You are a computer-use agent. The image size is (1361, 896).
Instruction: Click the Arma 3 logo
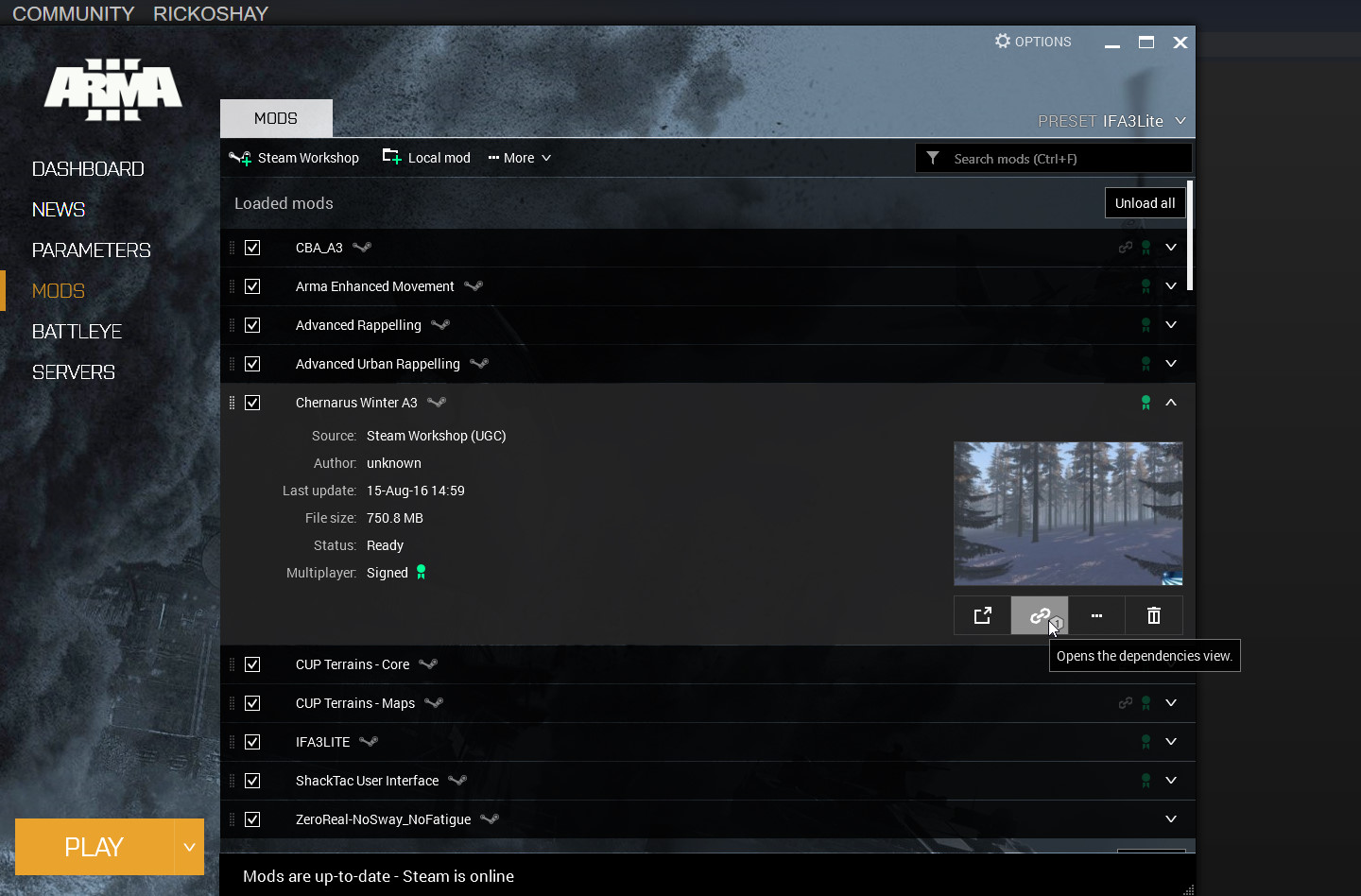click(113, 90)
